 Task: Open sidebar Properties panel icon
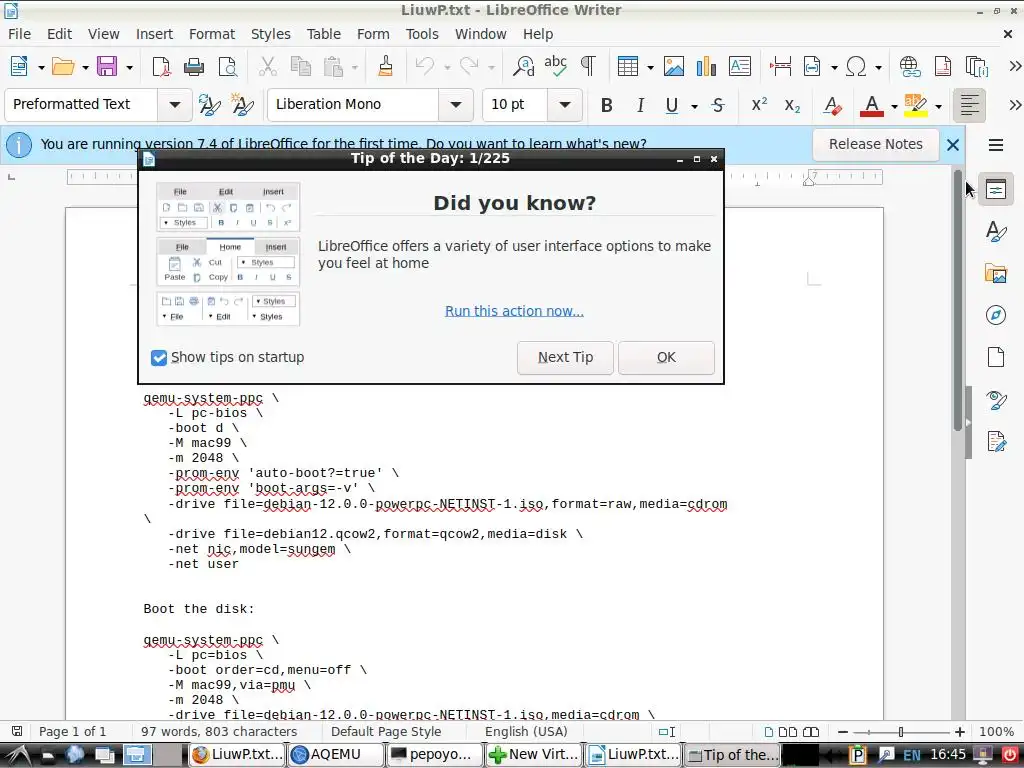click(x=995, y=189)
